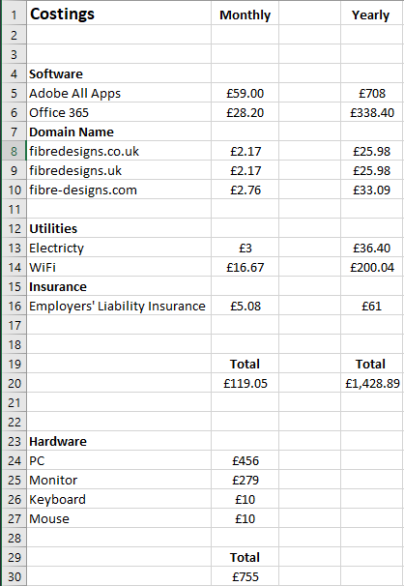Select the PC cost £456 cell
404x586 pixels.
point(245,461)
